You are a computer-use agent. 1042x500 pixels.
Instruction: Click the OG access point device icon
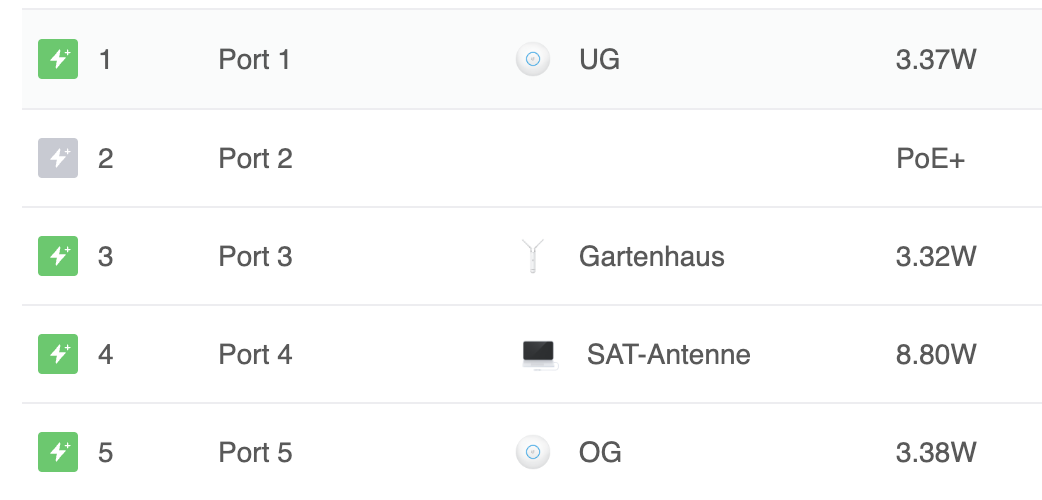tap(533, 452)
